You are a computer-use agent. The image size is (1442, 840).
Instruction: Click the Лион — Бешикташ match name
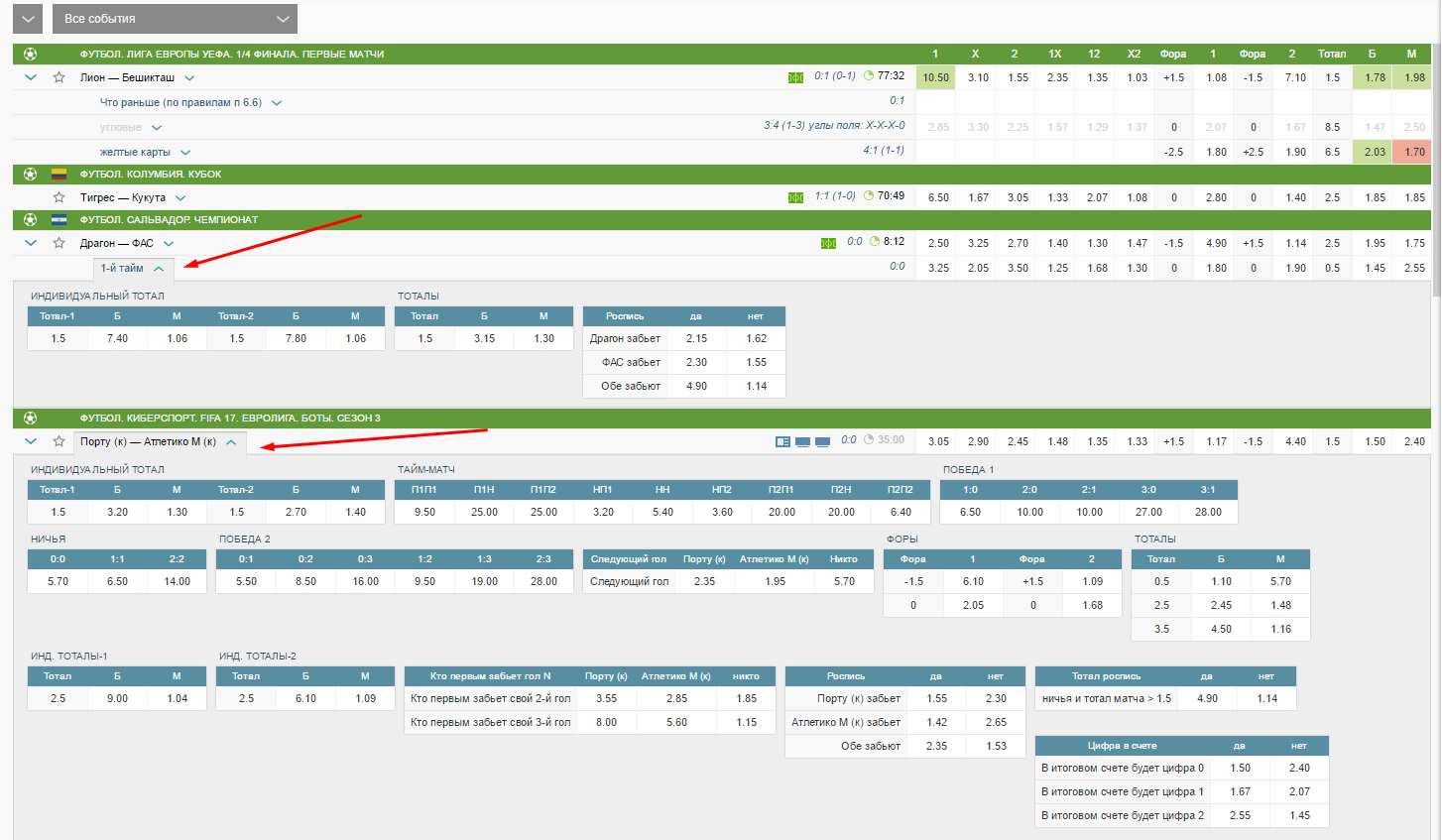(127, 77)
